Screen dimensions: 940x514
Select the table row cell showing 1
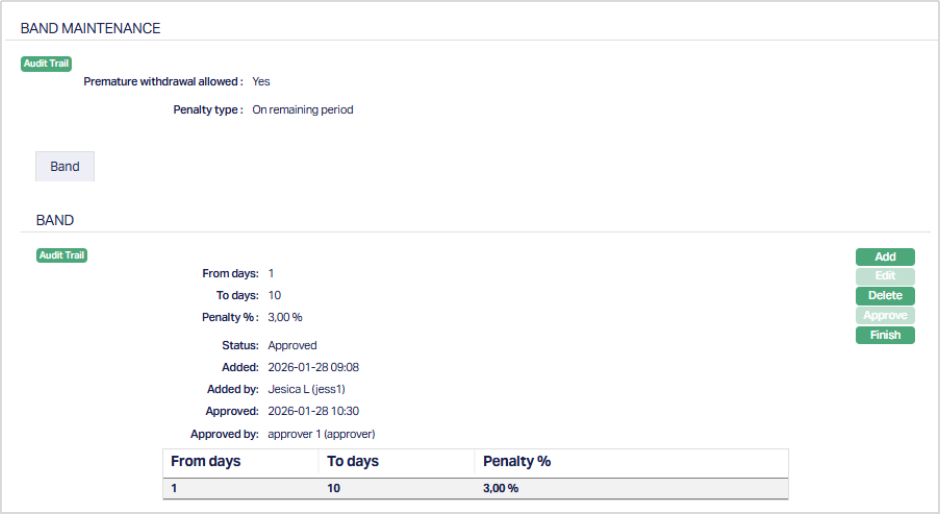point(175,488)
